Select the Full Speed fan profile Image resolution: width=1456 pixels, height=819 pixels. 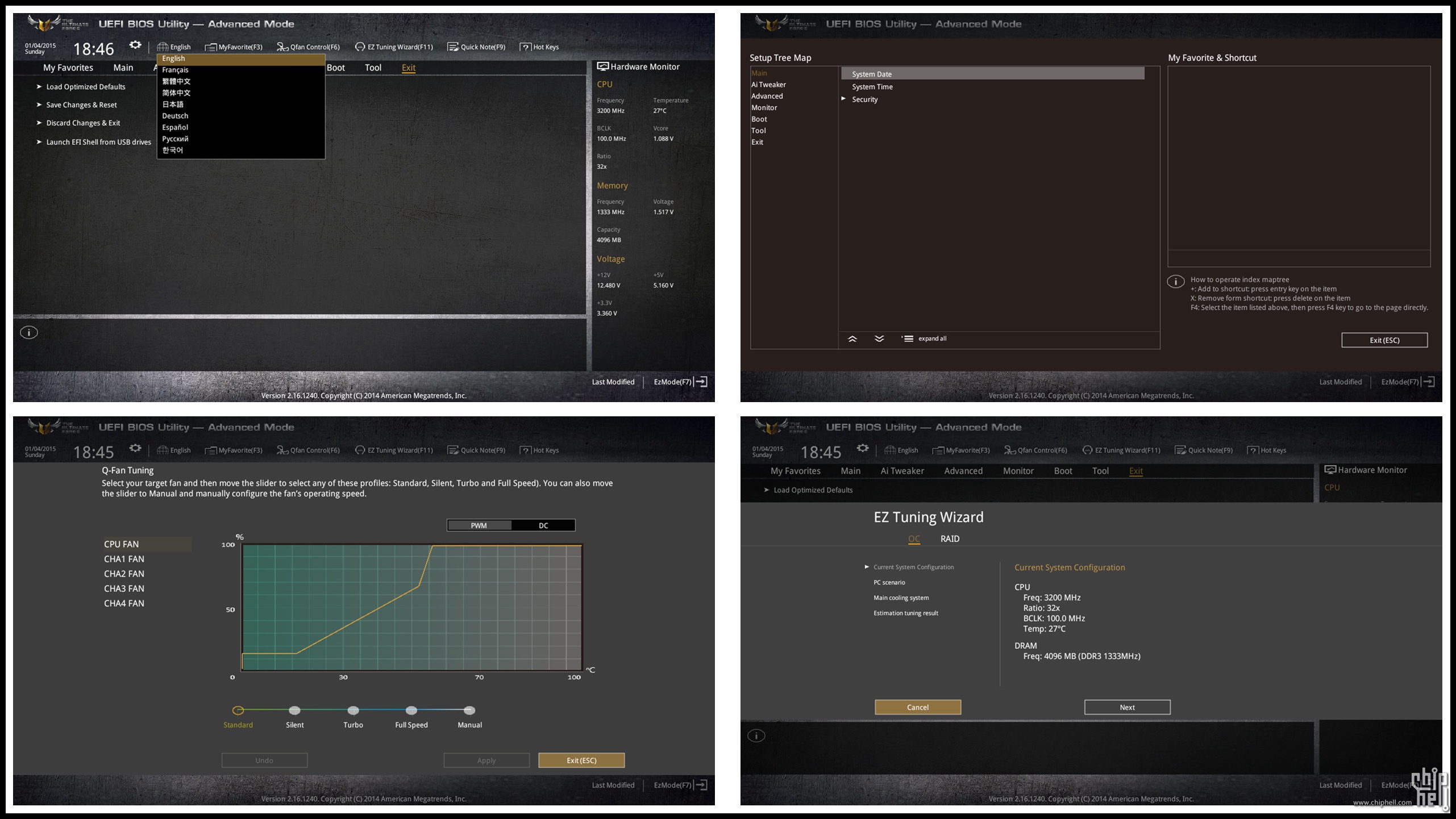(x=411, y=711)
